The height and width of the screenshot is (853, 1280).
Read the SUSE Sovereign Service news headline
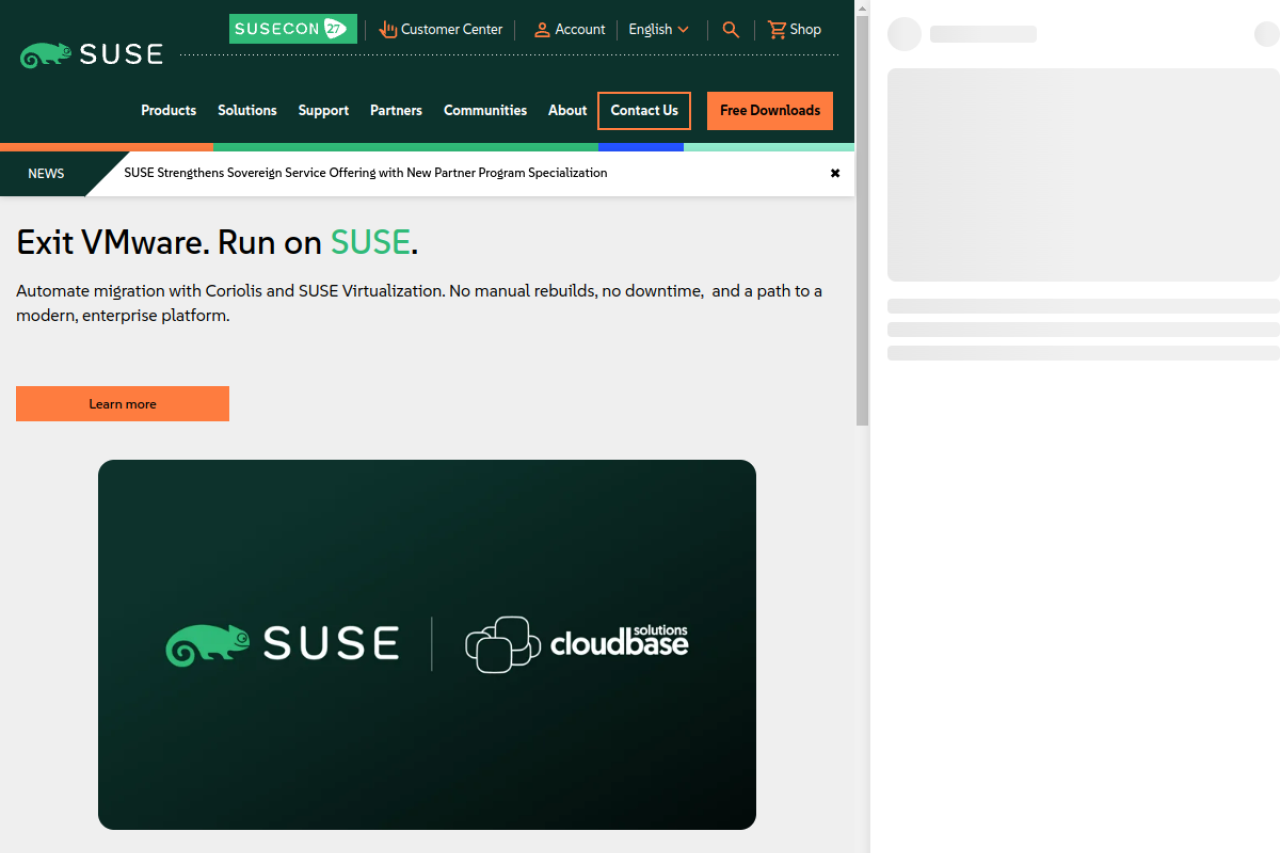[x=366, y=173]
